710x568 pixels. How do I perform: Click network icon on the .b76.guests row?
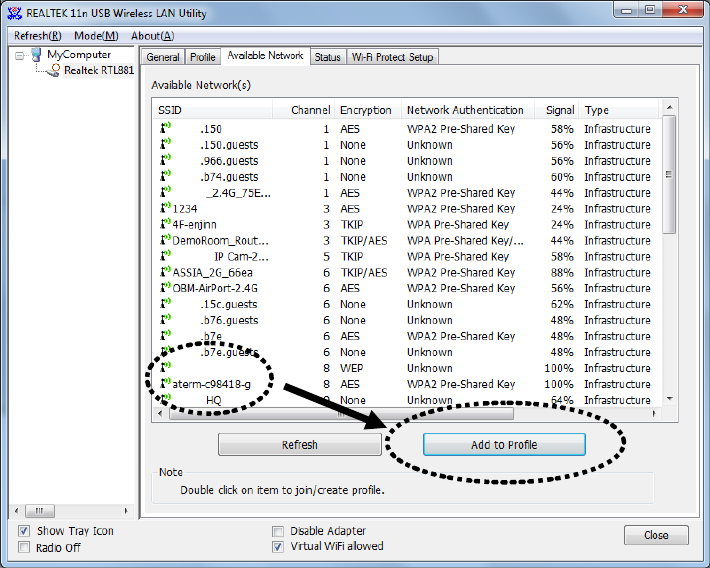[x=166, y=319]
